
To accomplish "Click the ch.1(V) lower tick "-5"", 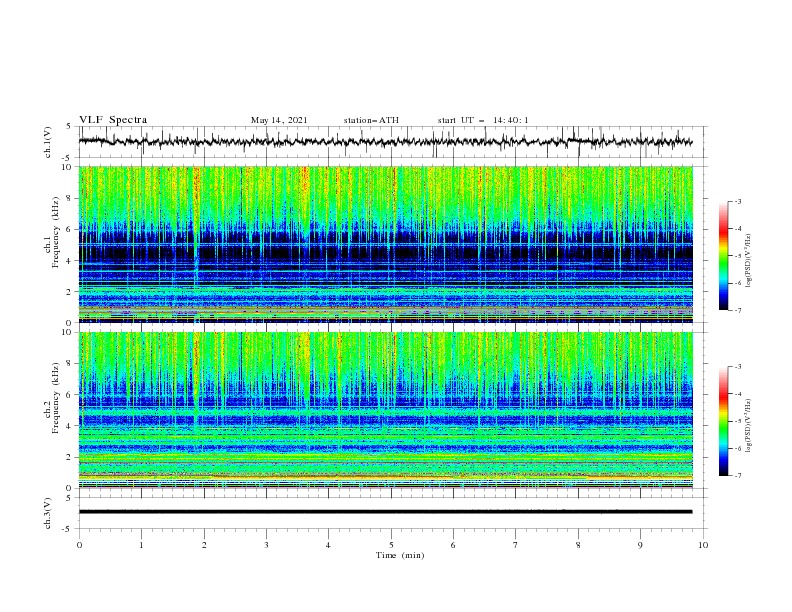I will point(68,158).
